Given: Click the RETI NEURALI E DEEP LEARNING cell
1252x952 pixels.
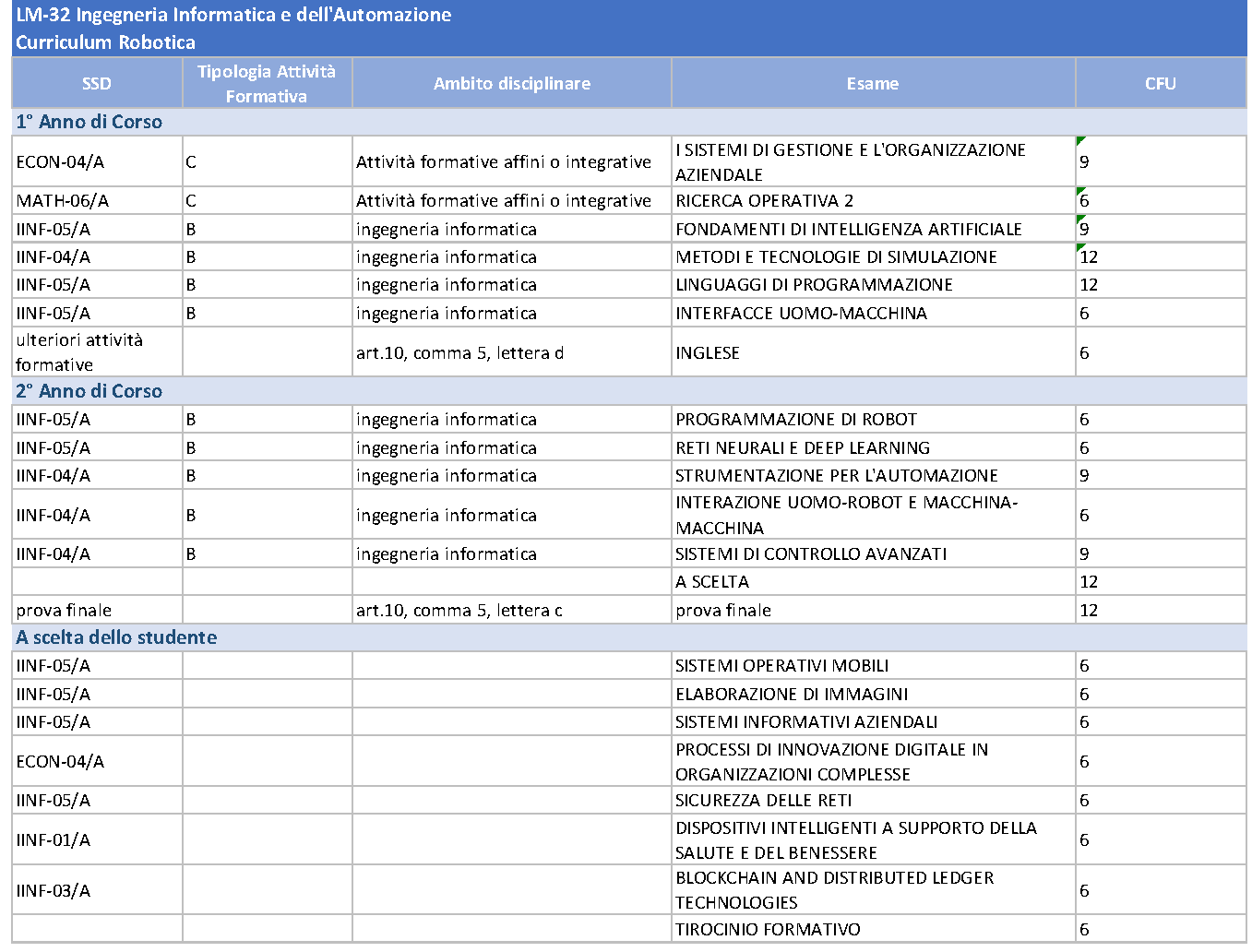Looking at the screenshot, I should [x=873, y=447].
